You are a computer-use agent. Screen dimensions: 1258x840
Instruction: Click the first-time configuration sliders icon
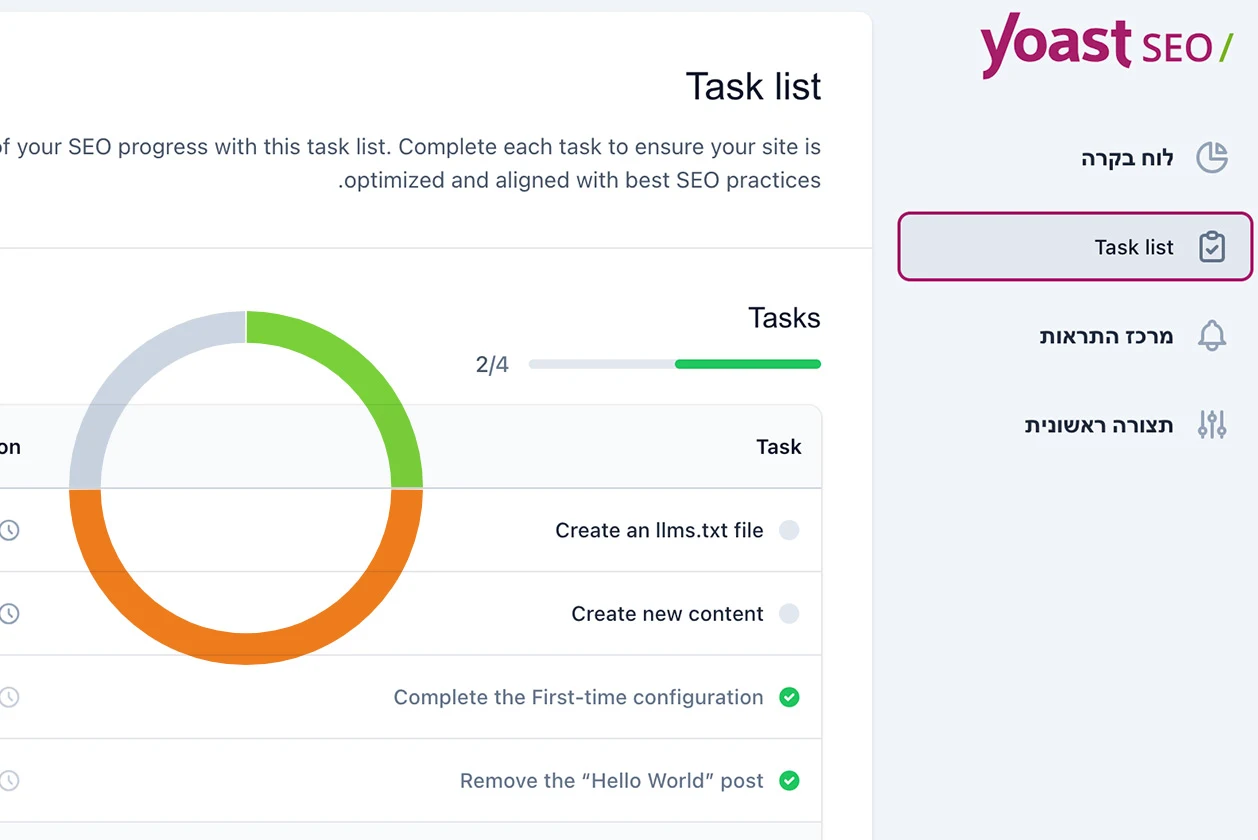point(1212,425)
